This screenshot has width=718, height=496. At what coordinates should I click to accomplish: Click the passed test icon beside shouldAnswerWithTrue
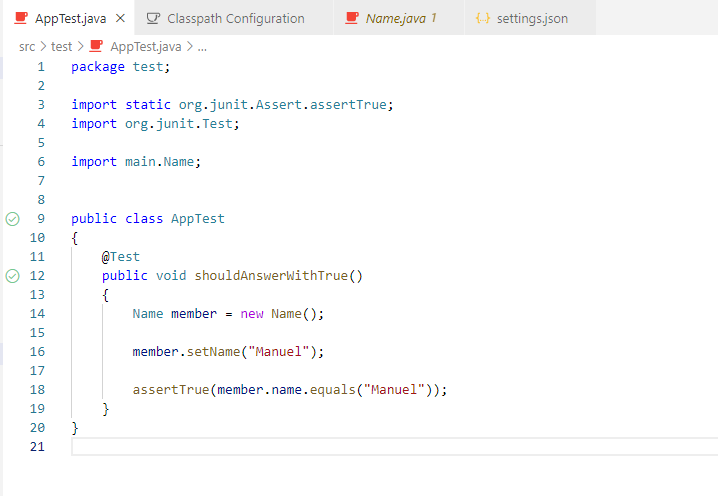pyautogui.click(x=13, y=276)
